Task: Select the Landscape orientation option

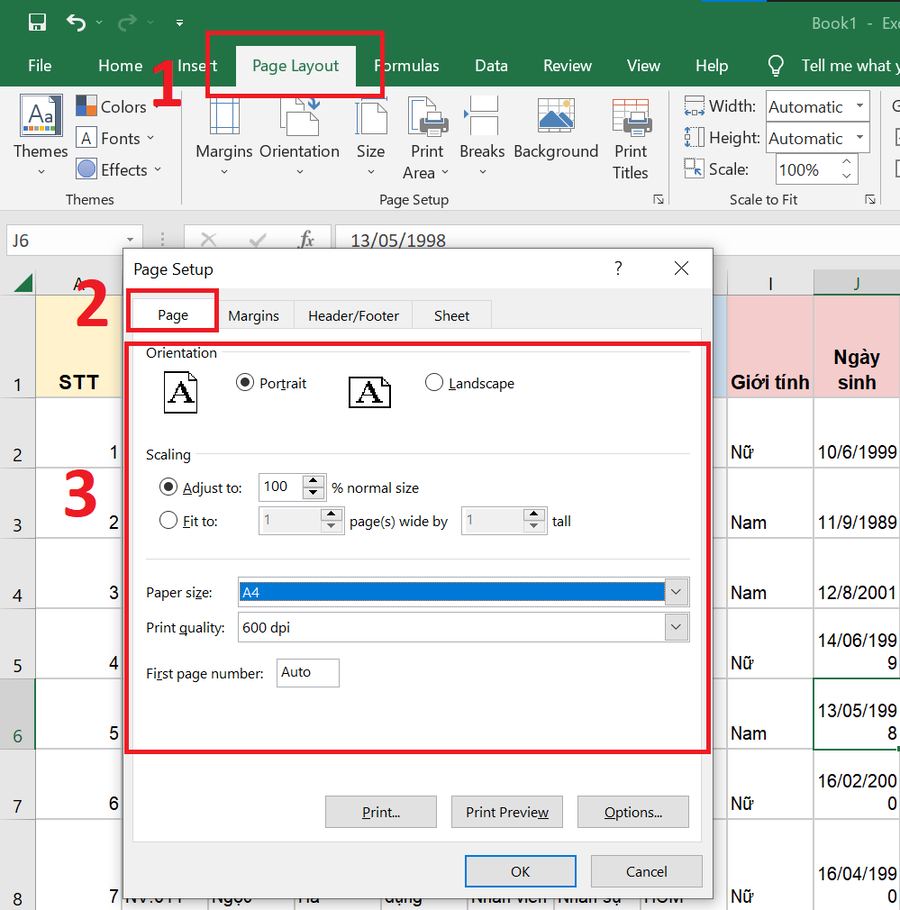Action: [434, 383]
